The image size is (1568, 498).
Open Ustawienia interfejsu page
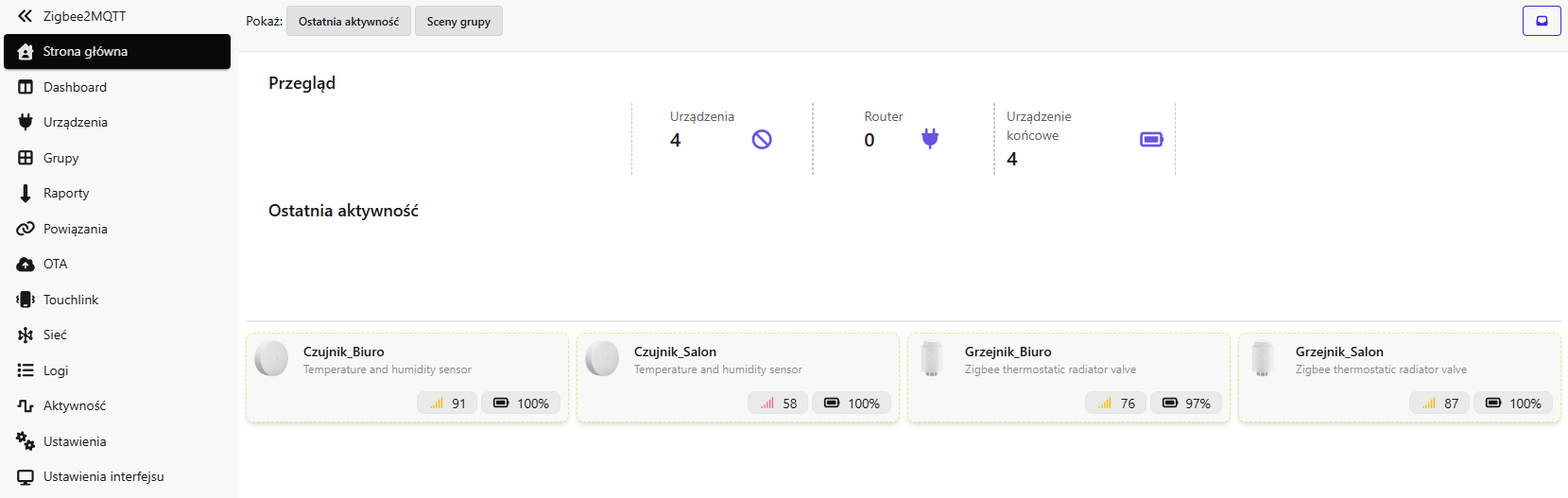(103, 476)
